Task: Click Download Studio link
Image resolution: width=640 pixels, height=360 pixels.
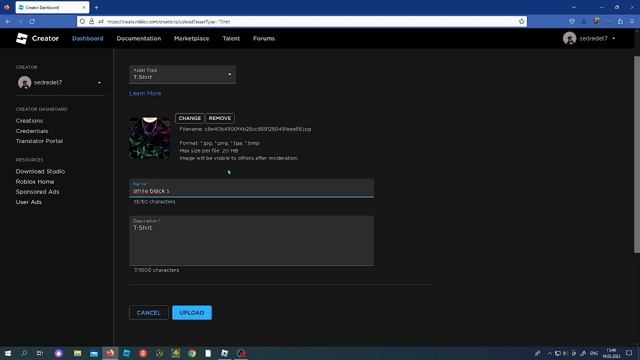Action: point(40,171)
